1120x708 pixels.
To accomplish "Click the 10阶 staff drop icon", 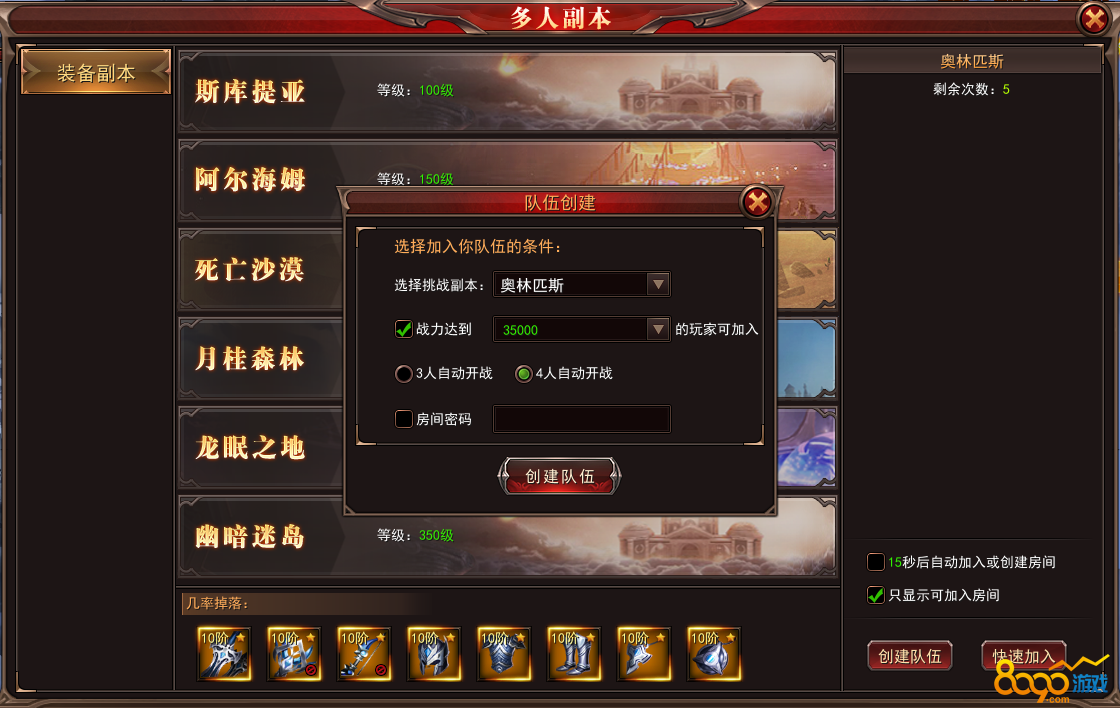I will 364,654.
